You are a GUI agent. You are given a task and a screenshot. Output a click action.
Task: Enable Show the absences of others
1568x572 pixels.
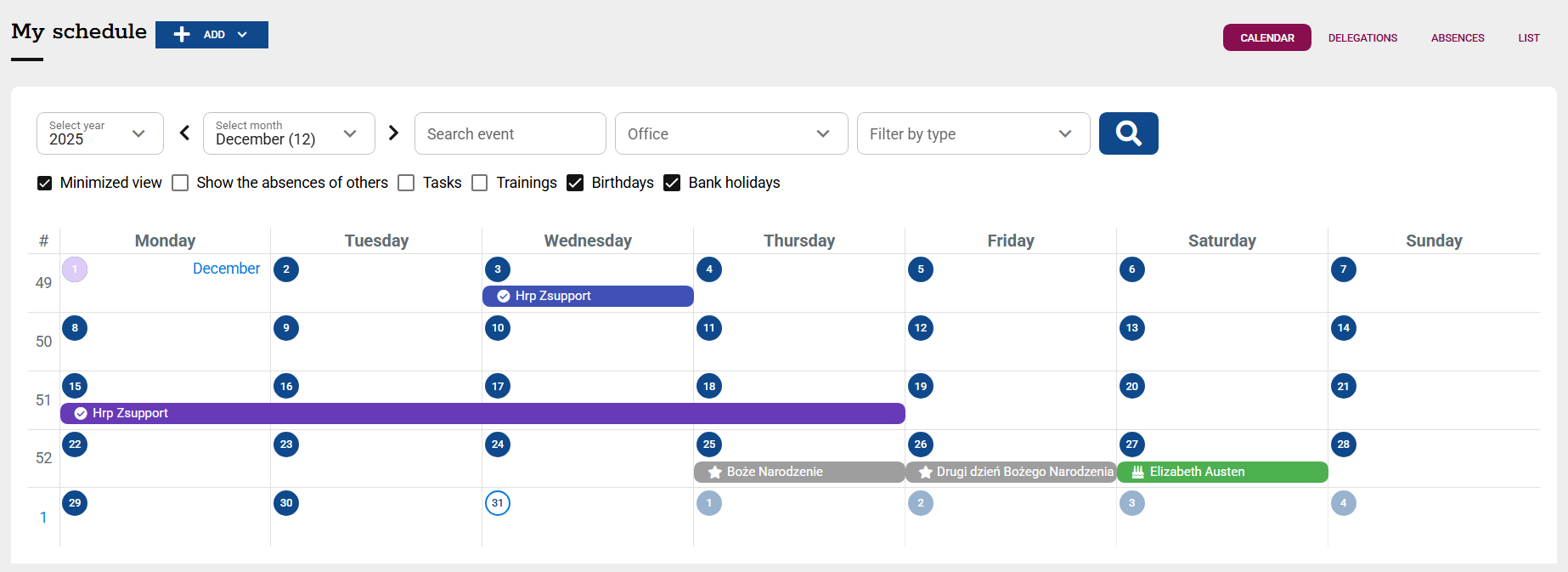180,183
